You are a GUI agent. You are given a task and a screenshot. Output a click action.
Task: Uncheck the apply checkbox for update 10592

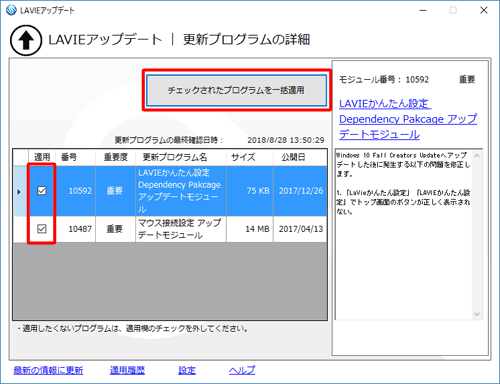coord(42,191)
